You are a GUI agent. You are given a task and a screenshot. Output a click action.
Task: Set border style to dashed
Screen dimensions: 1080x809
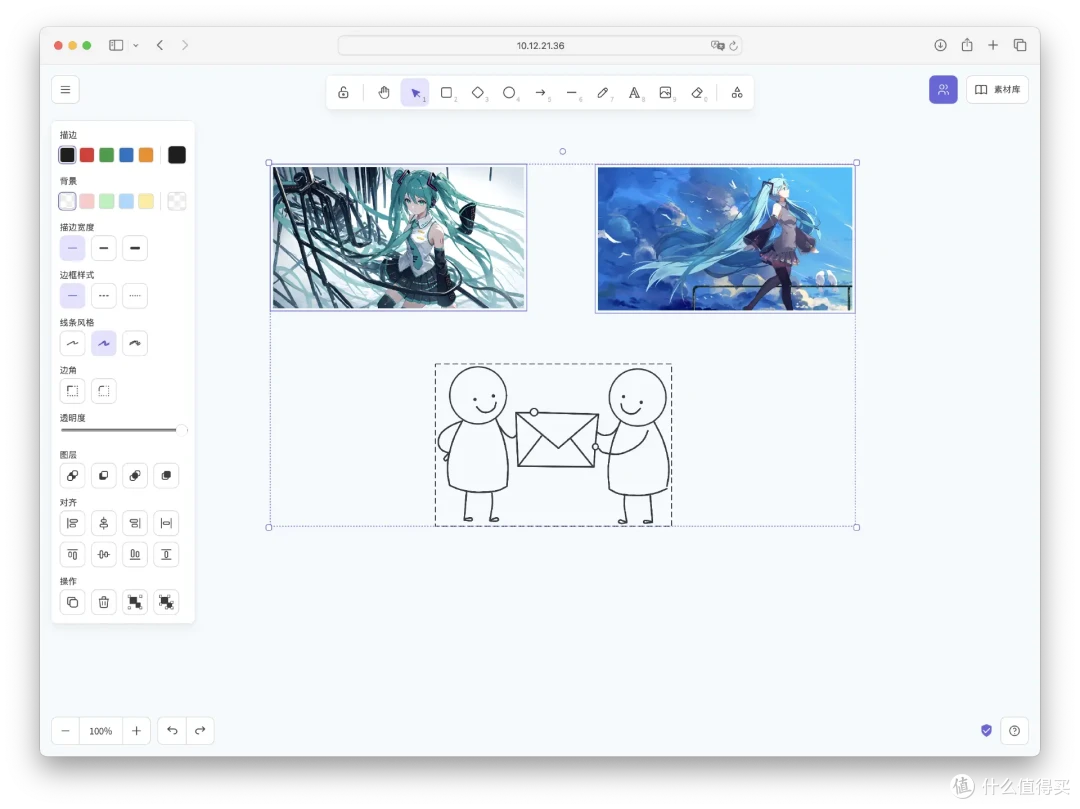(x=103, y=295)
